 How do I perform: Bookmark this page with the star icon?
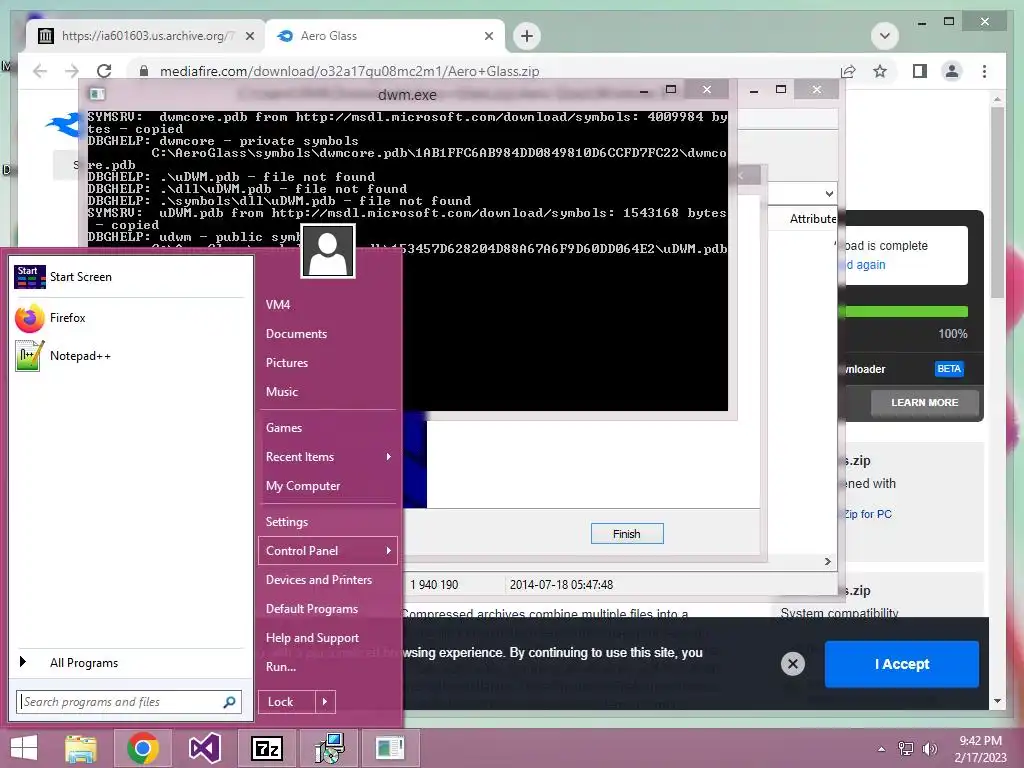click(x=880, y=71)
